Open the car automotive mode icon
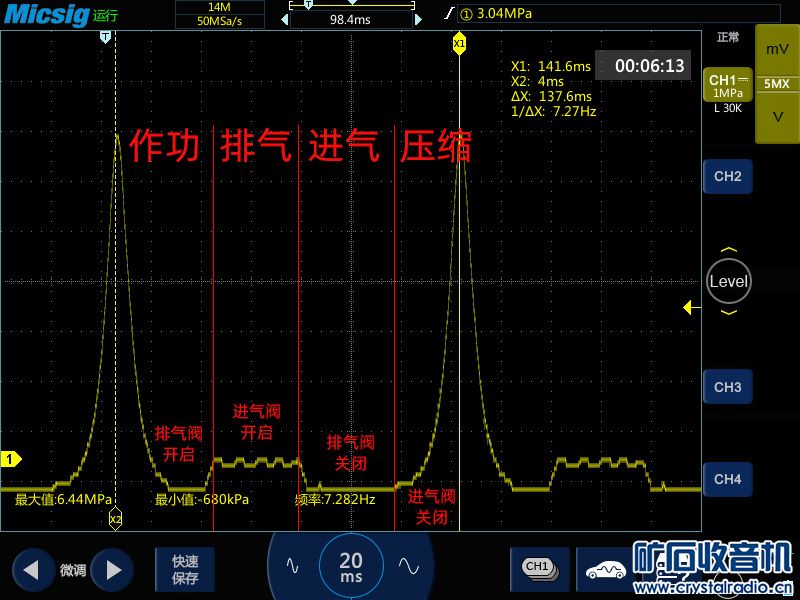The width and height of the screenshot is (800, 600). (x=605, y=569)
